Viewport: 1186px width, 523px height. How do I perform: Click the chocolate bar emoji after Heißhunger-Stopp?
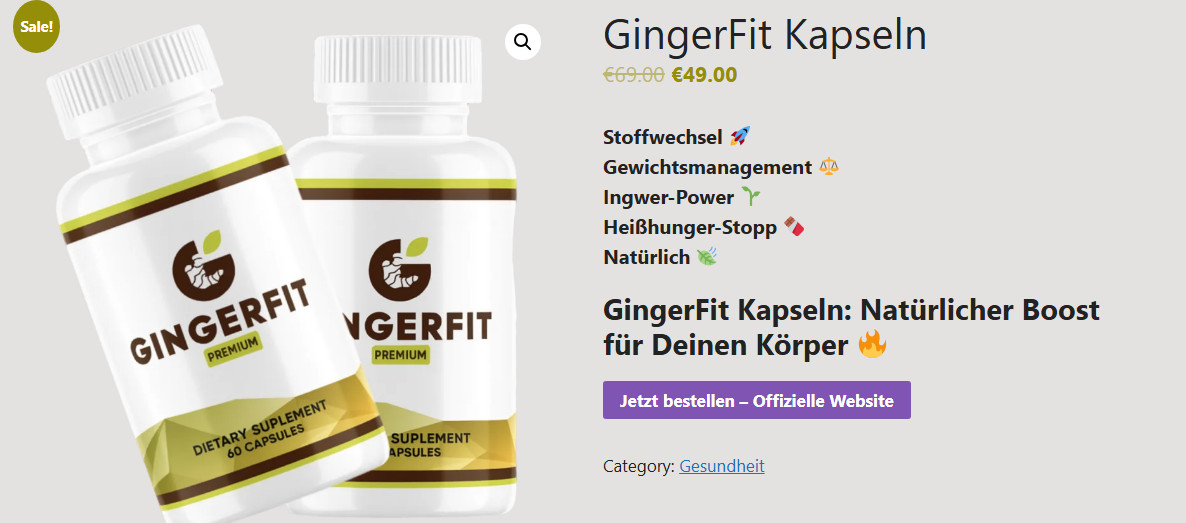click(793, 227)
